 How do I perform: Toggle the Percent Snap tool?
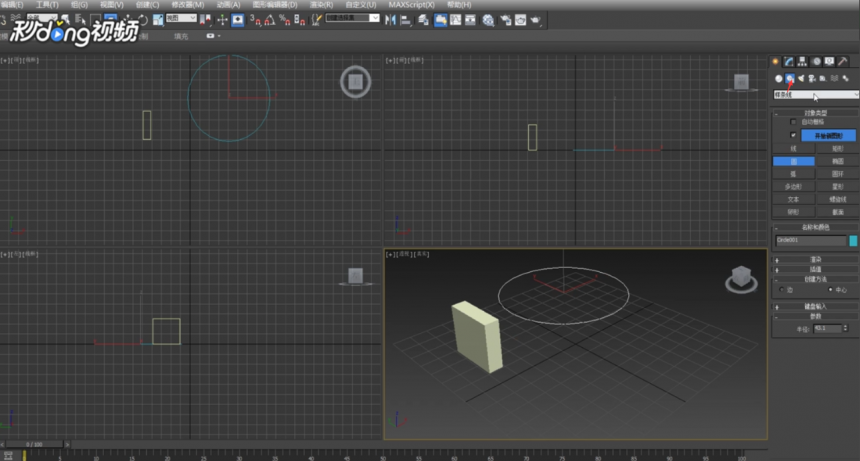pos(285,20)
